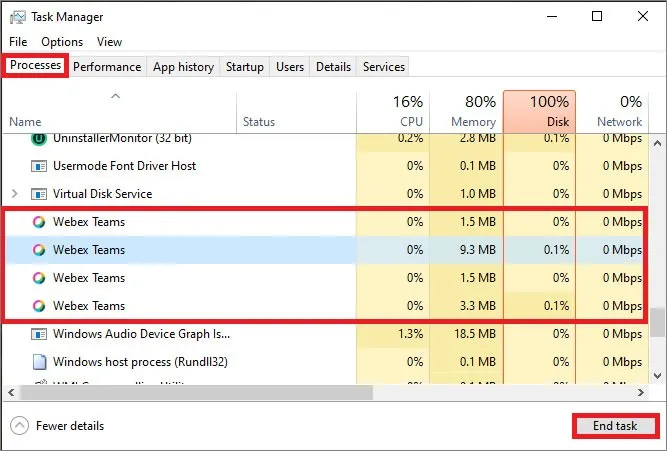This screenshot has width=667, height=451.
Task: Click the 1.0 MB memory value
Action: point(478,194)
